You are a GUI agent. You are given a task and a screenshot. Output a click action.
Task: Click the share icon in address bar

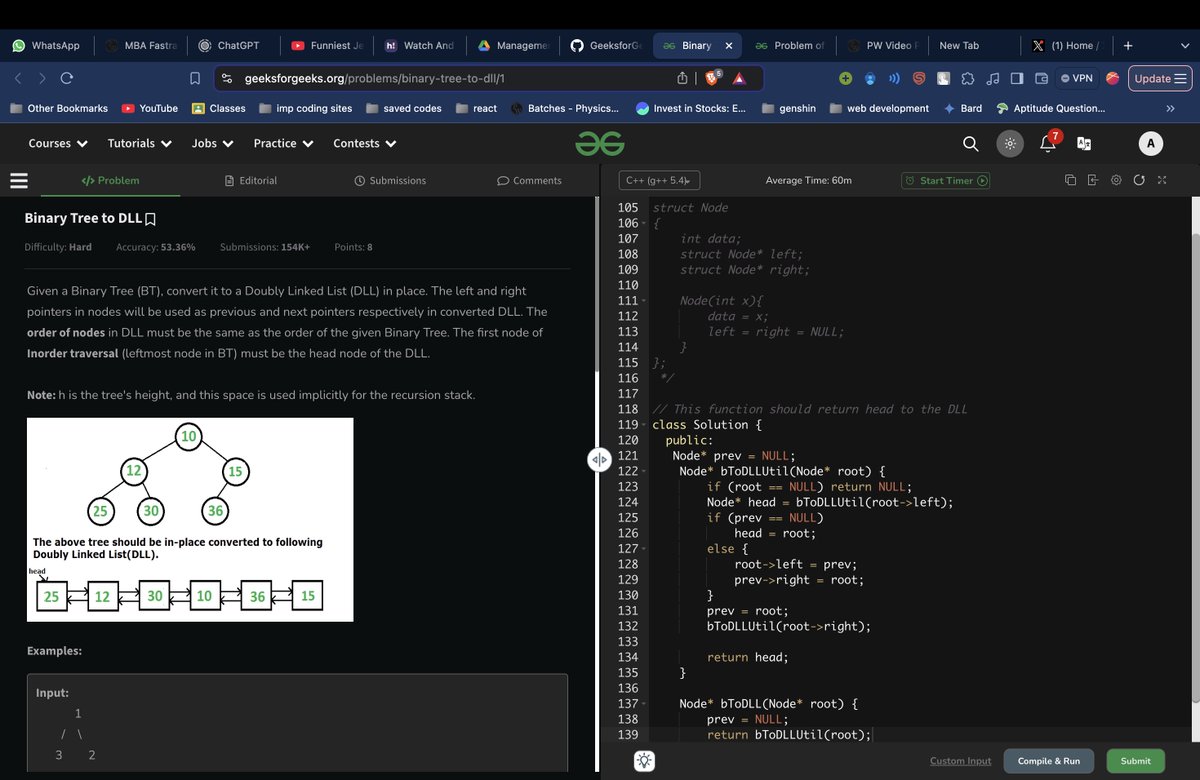(683, 78)
